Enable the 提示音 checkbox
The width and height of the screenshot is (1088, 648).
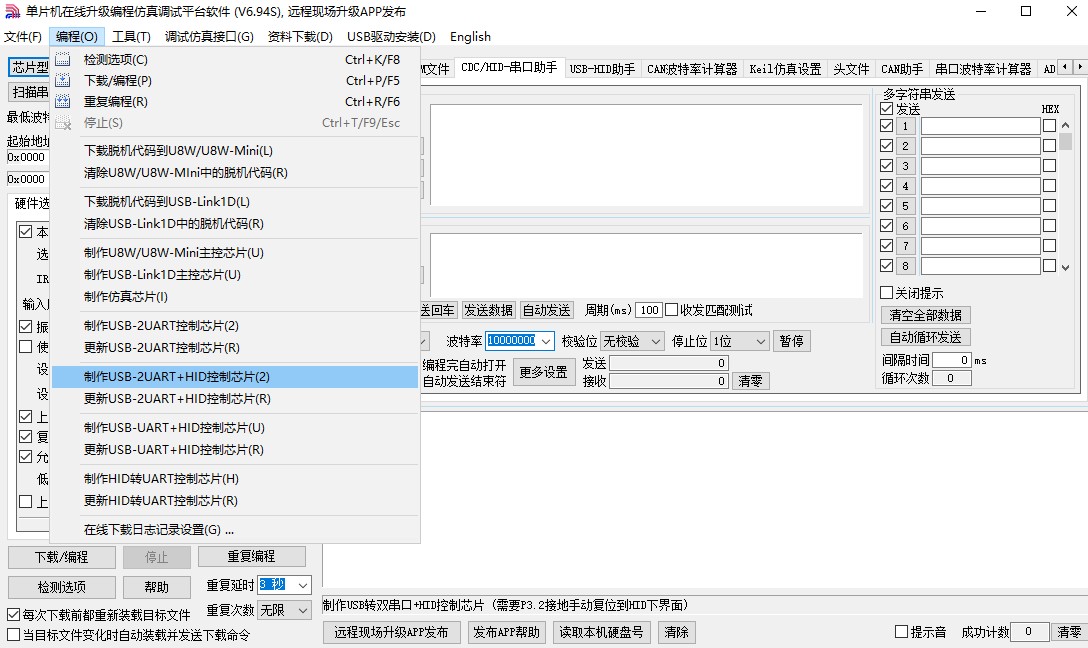(x=901, y=632)
